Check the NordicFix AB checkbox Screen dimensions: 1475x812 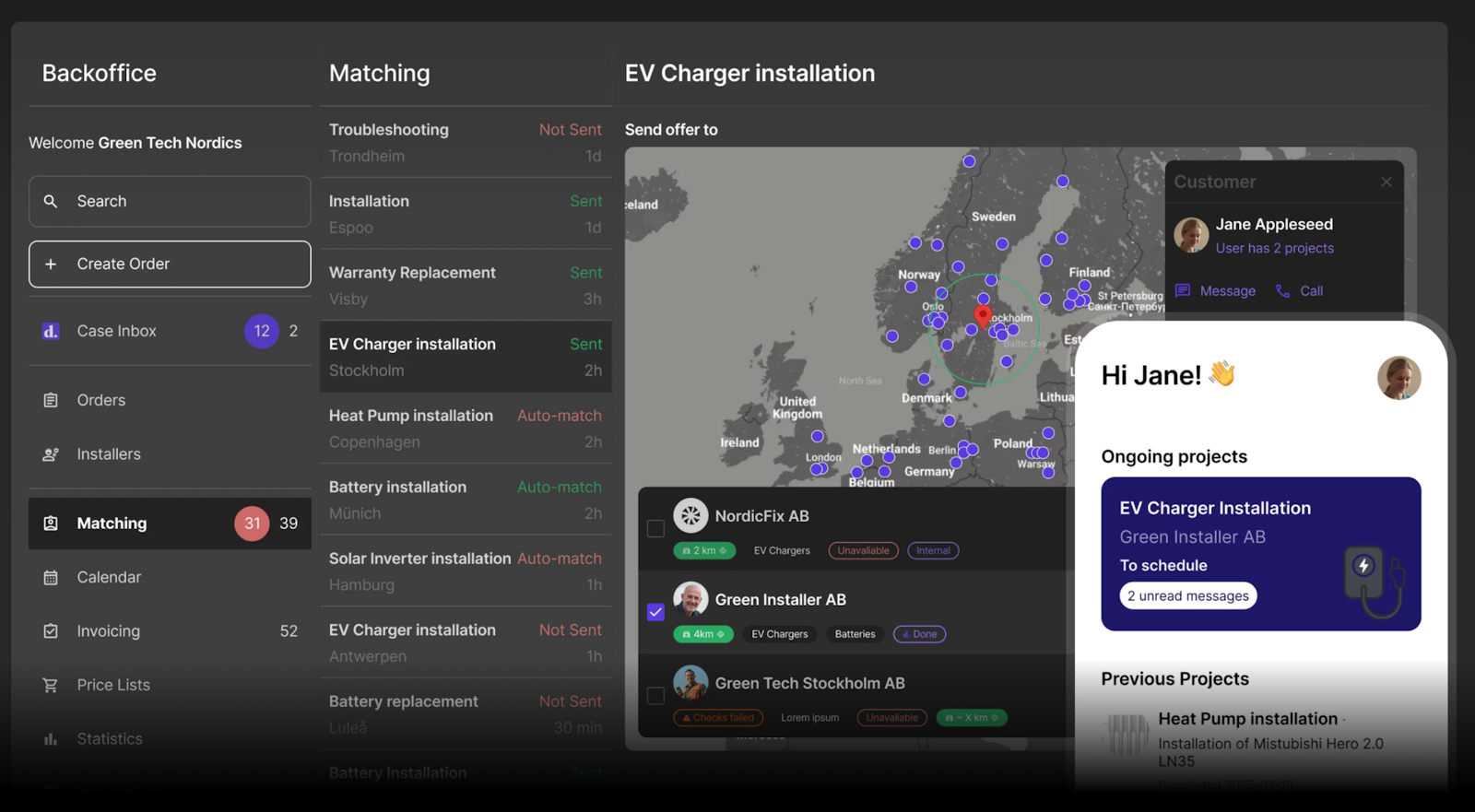click(x=655, y=529)
